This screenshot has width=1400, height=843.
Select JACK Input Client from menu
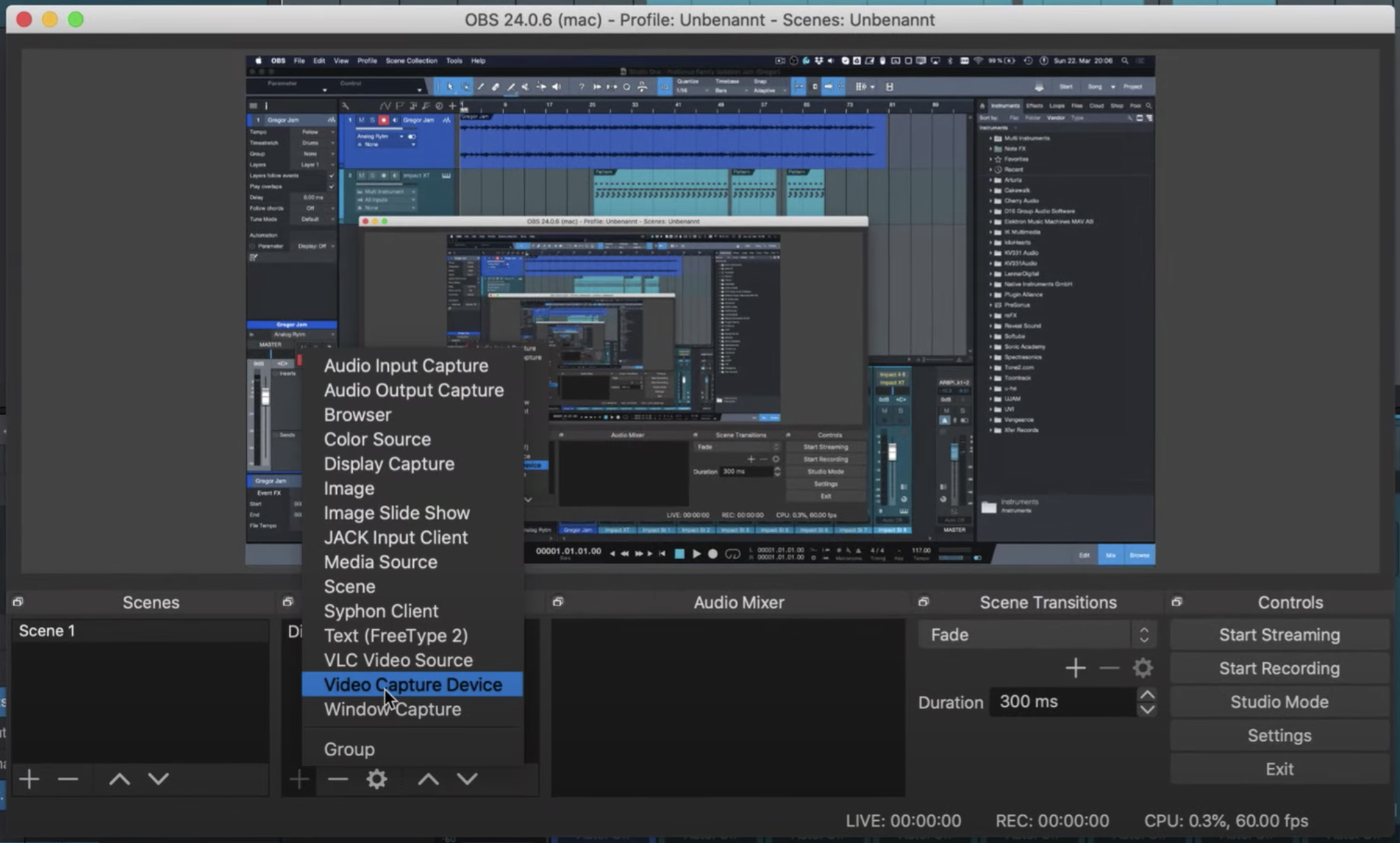pos(412,537)
